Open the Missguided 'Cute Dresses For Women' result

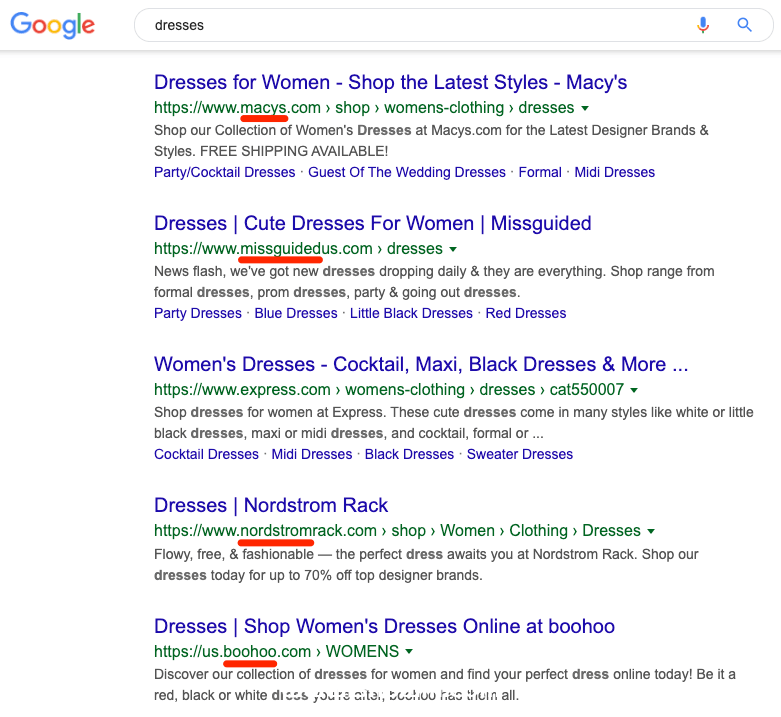coord(372,223)
